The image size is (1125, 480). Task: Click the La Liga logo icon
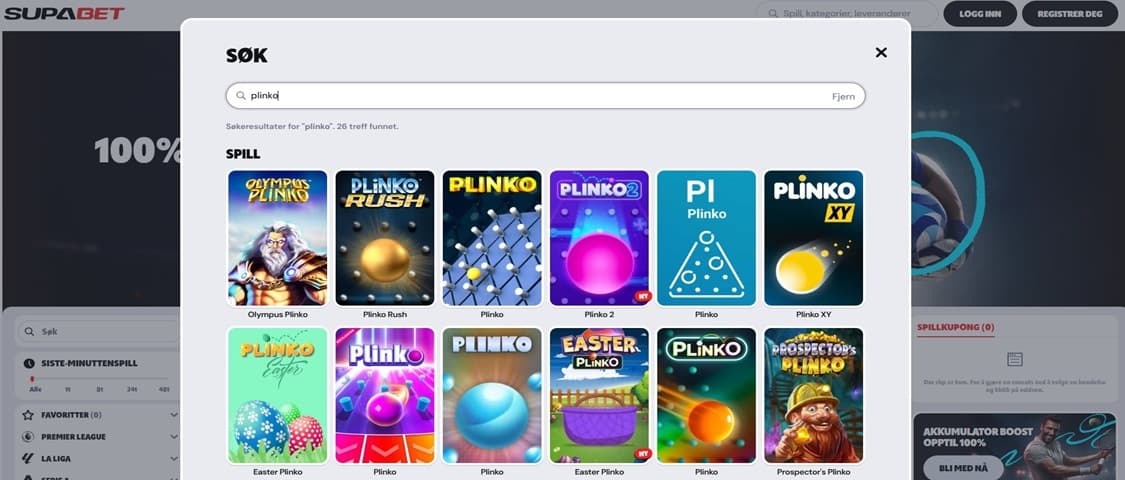click(x=28, y=458)
